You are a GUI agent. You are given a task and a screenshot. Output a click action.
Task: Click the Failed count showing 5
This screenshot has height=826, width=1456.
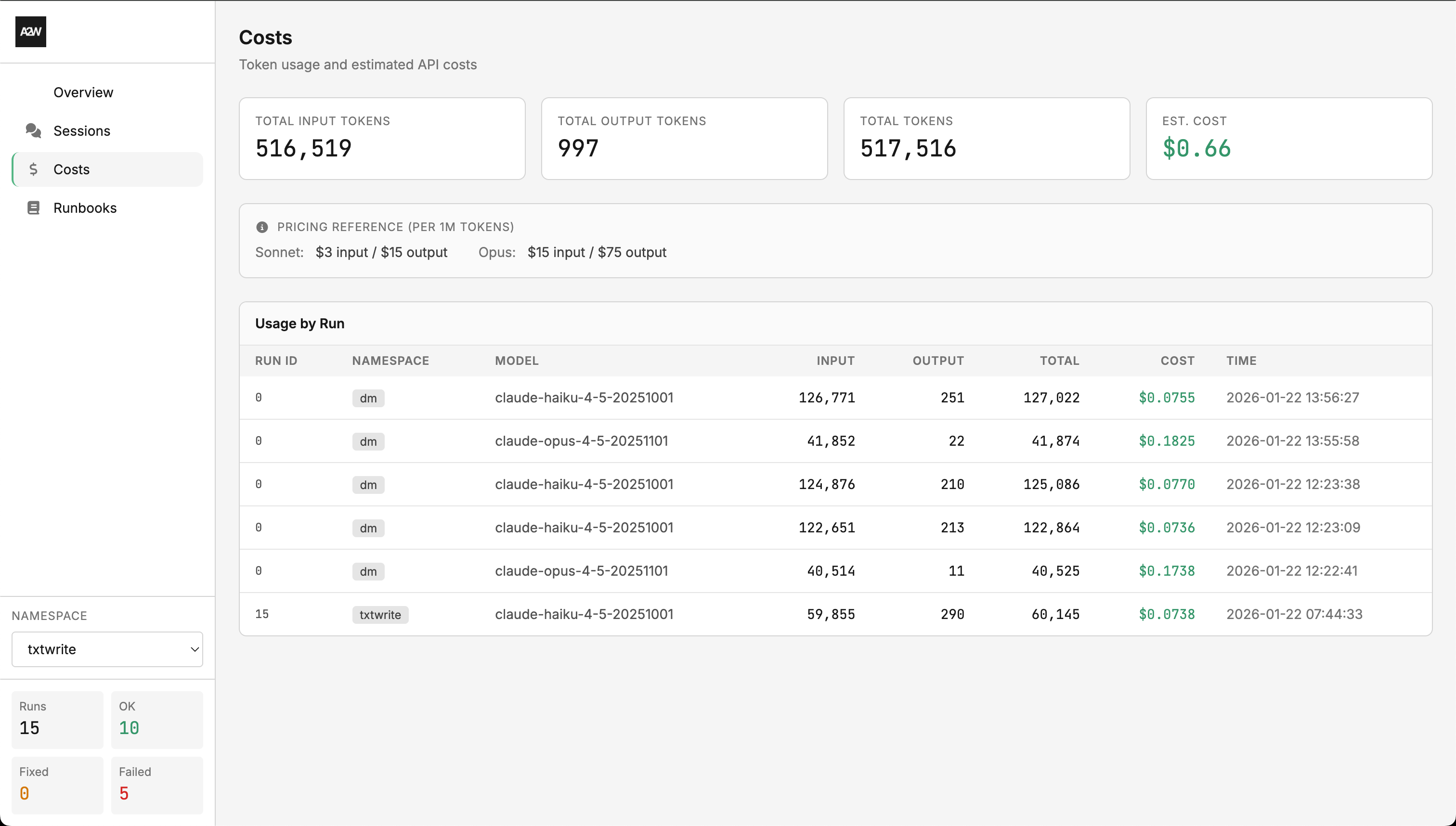tap(157, 785)
